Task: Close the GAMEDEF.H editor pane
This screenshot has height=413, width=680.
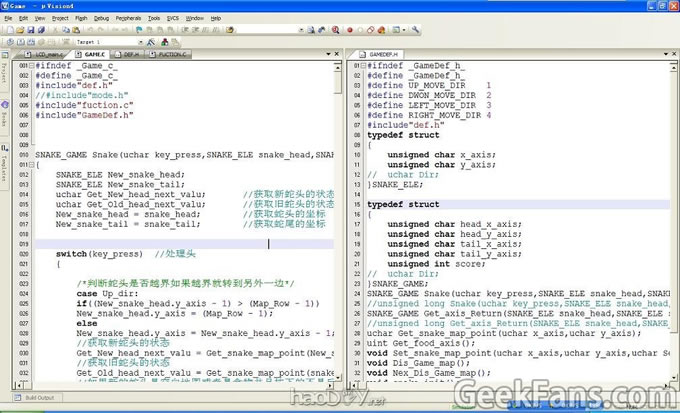Action: pyautogui.click(x=674, y=54)
